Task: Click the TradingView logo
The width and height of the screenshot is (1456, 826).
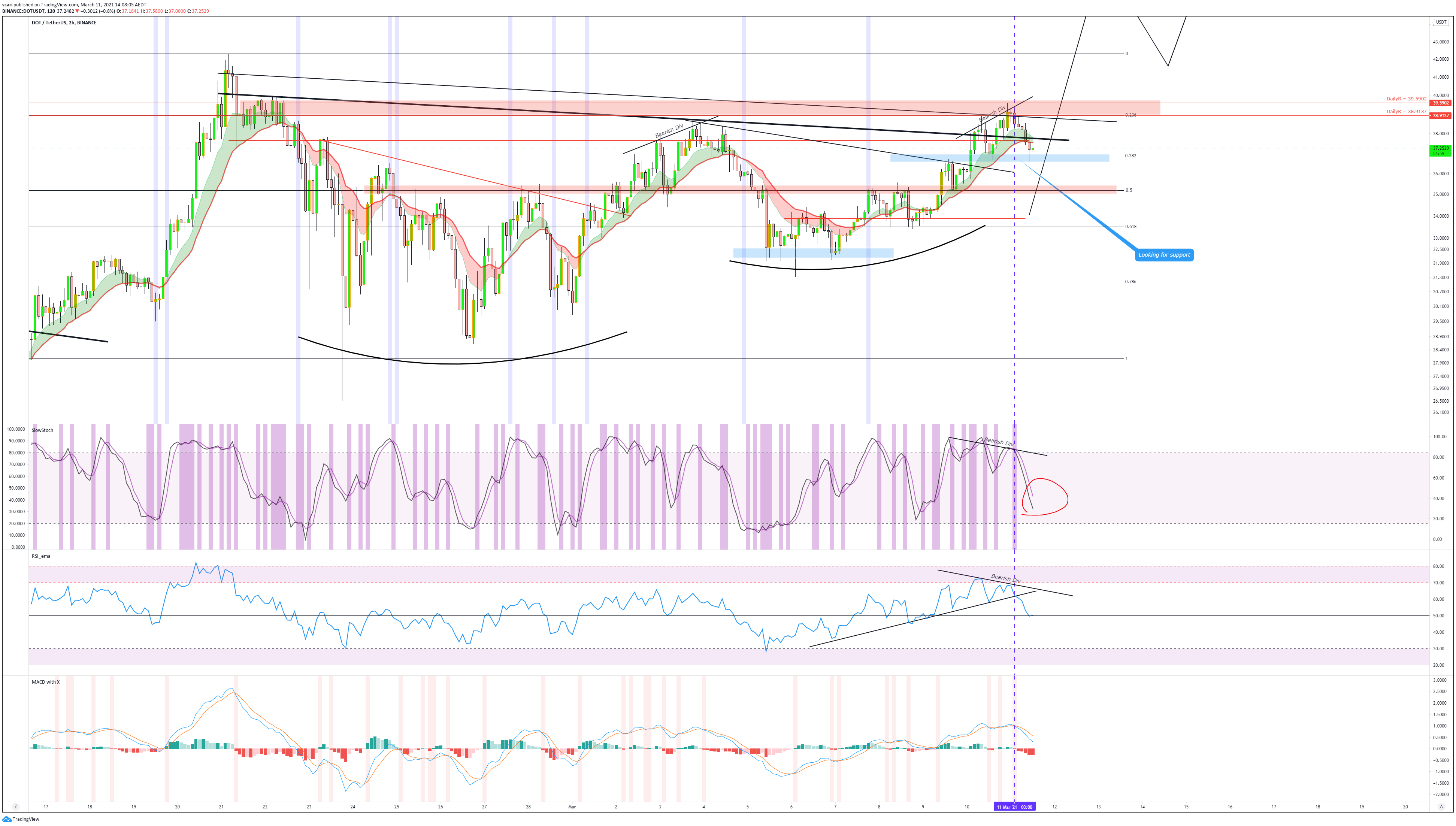Action: [21, 819]
